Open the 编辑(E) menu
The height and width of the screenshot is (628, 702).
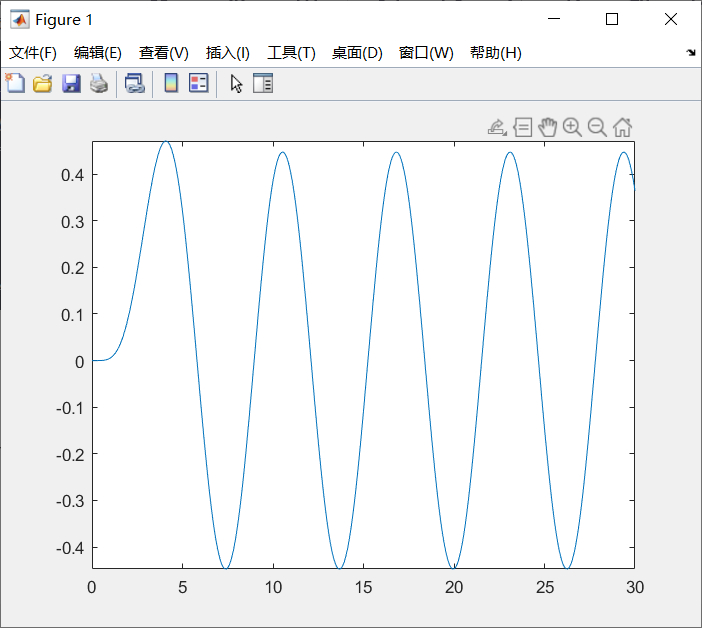tap(98, 53)
